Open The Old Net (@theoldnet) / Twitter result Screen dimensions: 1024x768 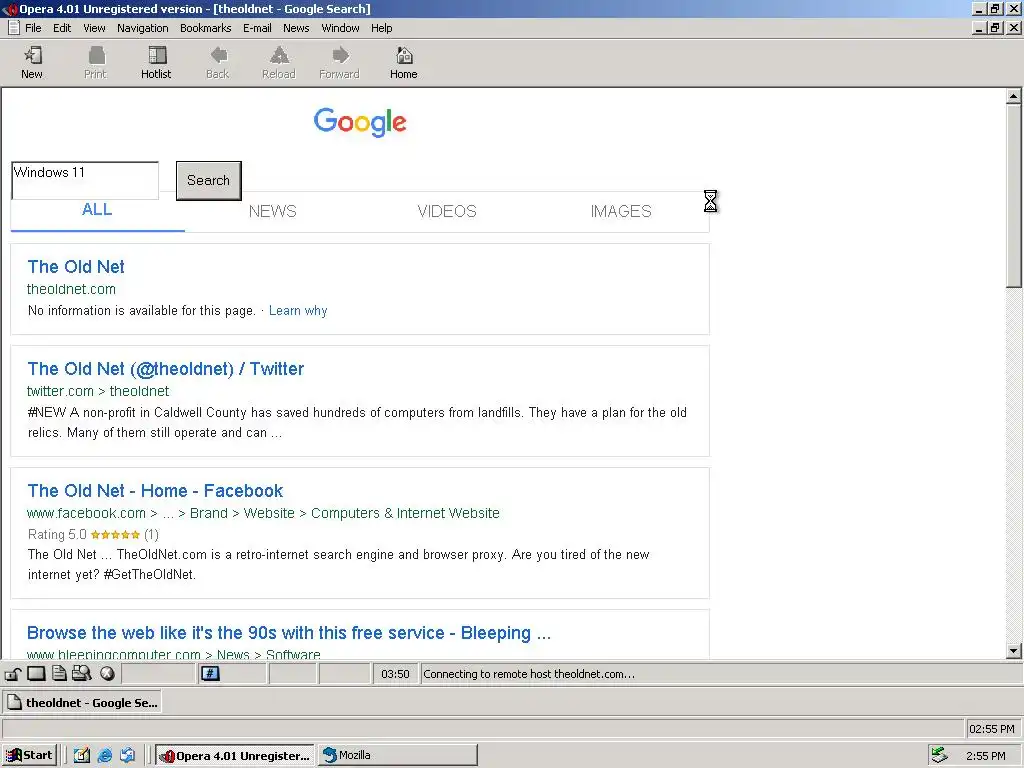click(166, 369)
